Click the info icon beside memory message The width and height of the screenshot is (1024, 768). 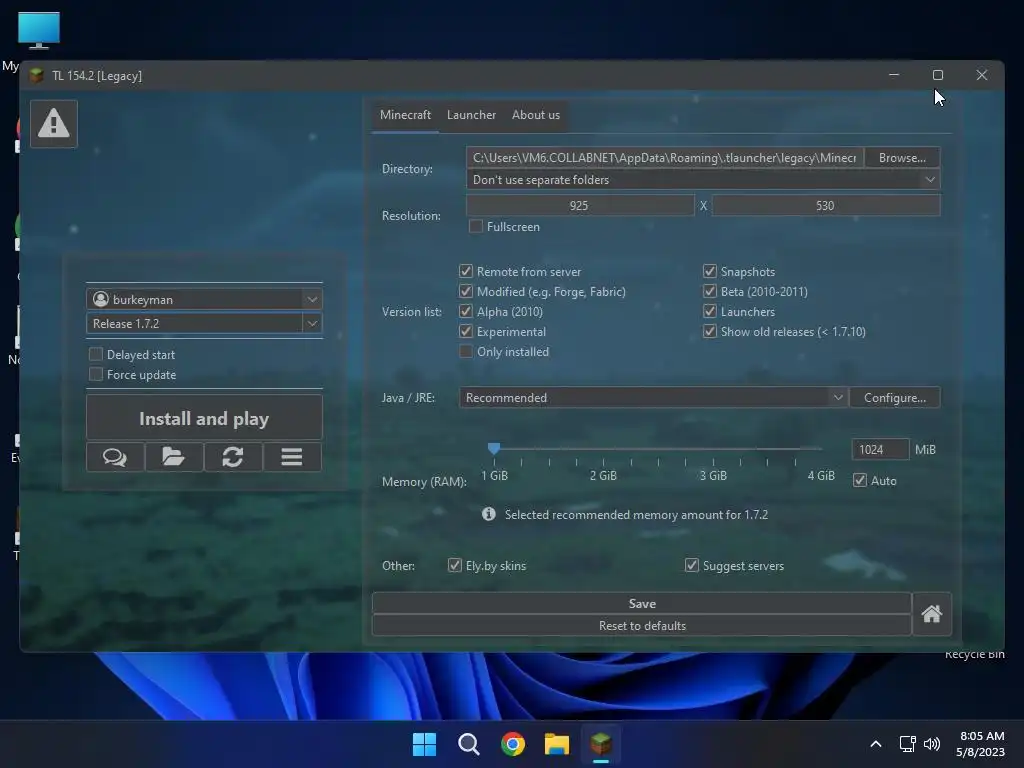tap(488, 514)
